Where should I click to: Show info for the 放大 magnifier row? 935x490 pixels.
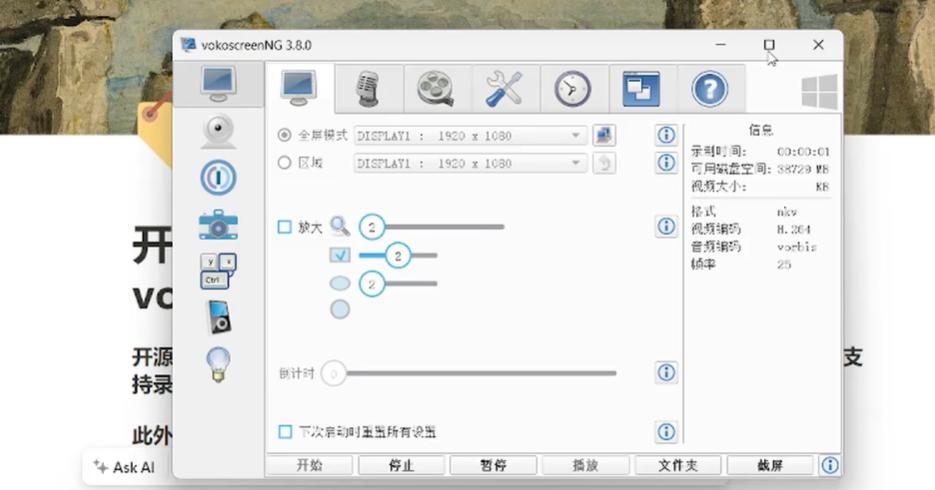(x=666, y=226)
